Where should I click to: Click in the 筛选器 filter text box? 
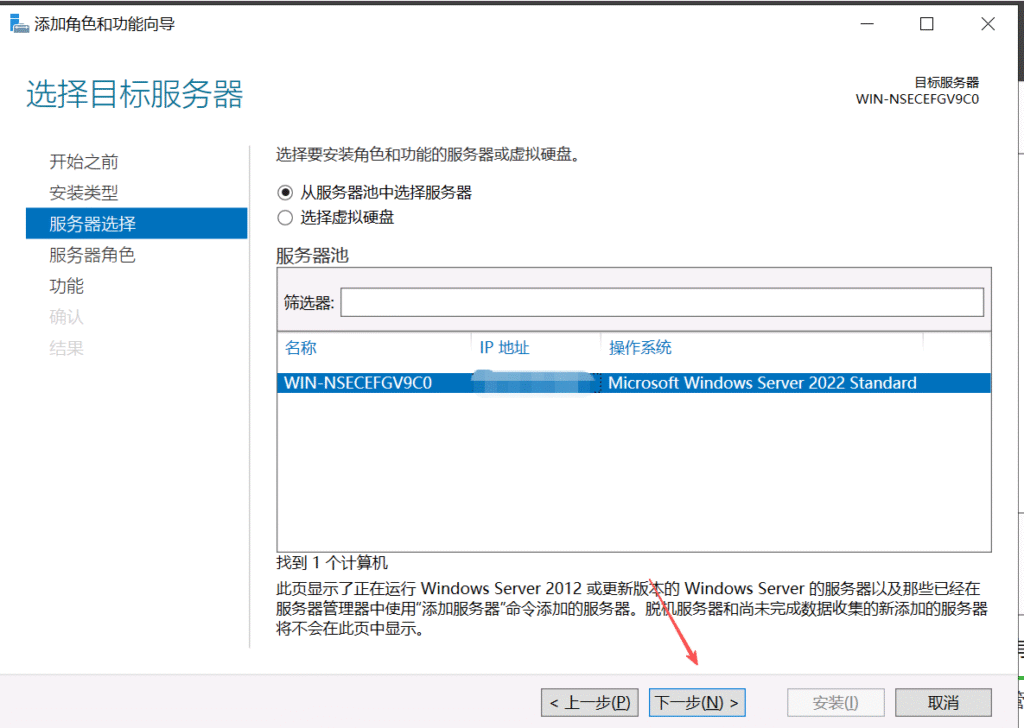pyautogui.click(x=661, y=303)
